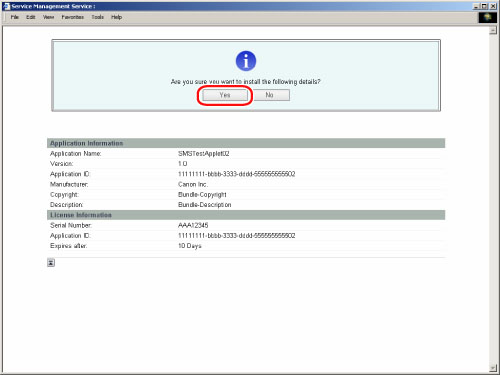
Task: Select the serial number AAA12345
Action: click(x=193, y=225)
